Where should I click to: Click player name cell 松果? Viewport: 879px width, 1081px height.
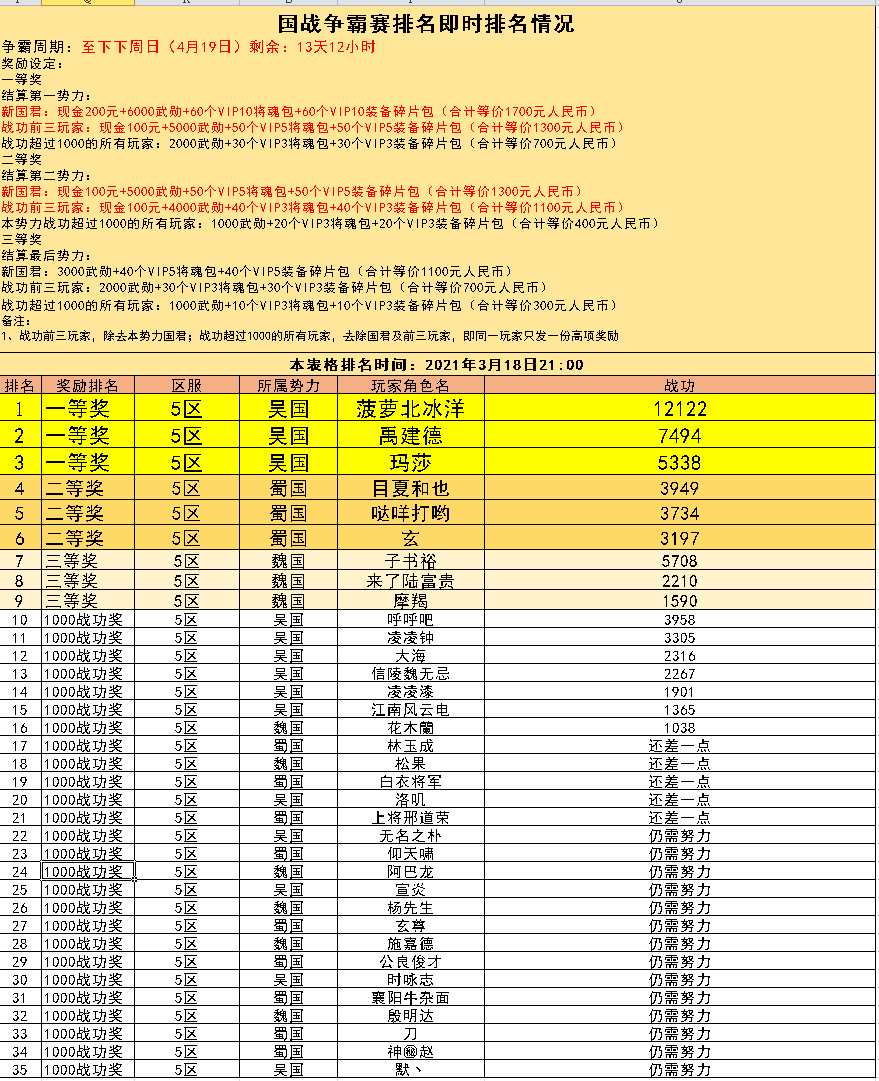click(x=411, y=763)
